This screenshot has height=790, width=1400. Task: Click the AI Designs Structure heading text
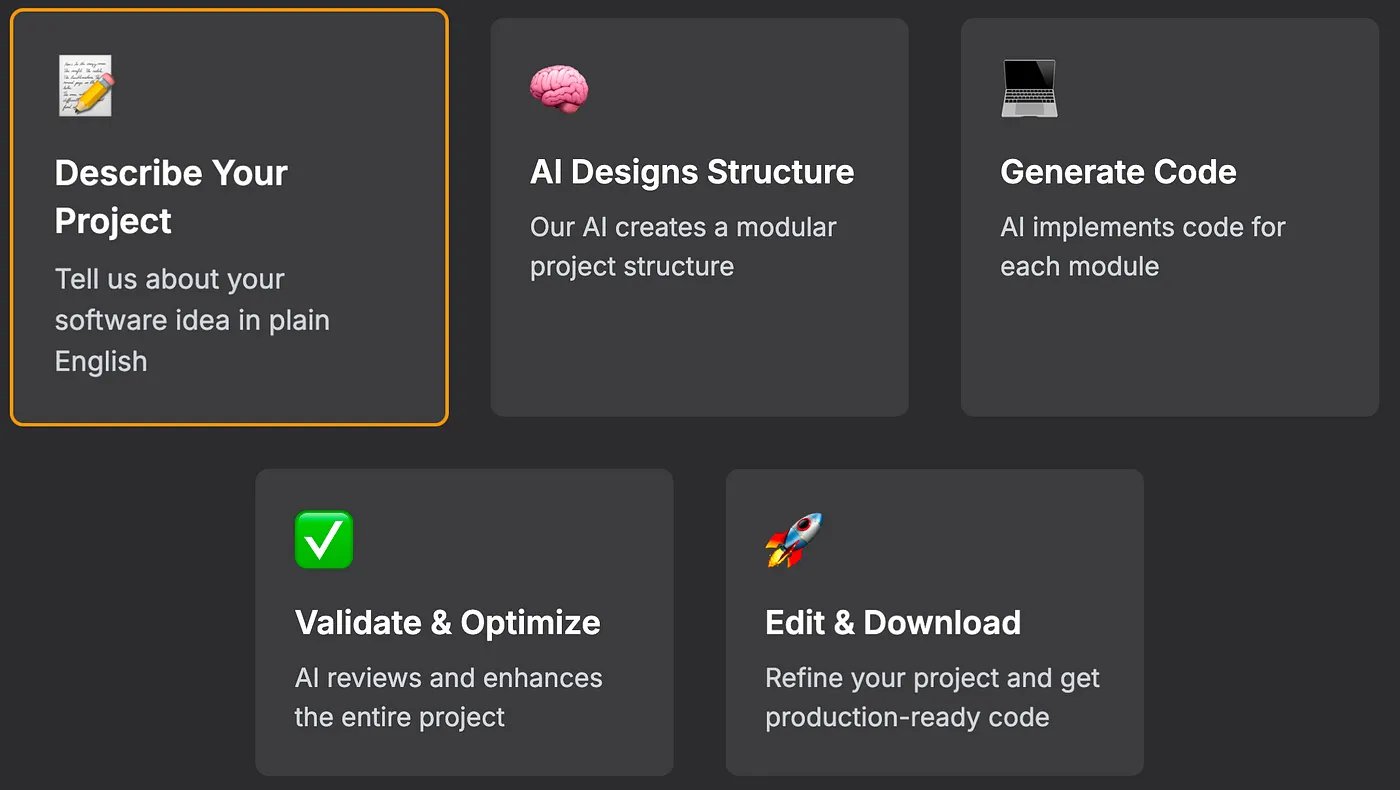(692, 172)
